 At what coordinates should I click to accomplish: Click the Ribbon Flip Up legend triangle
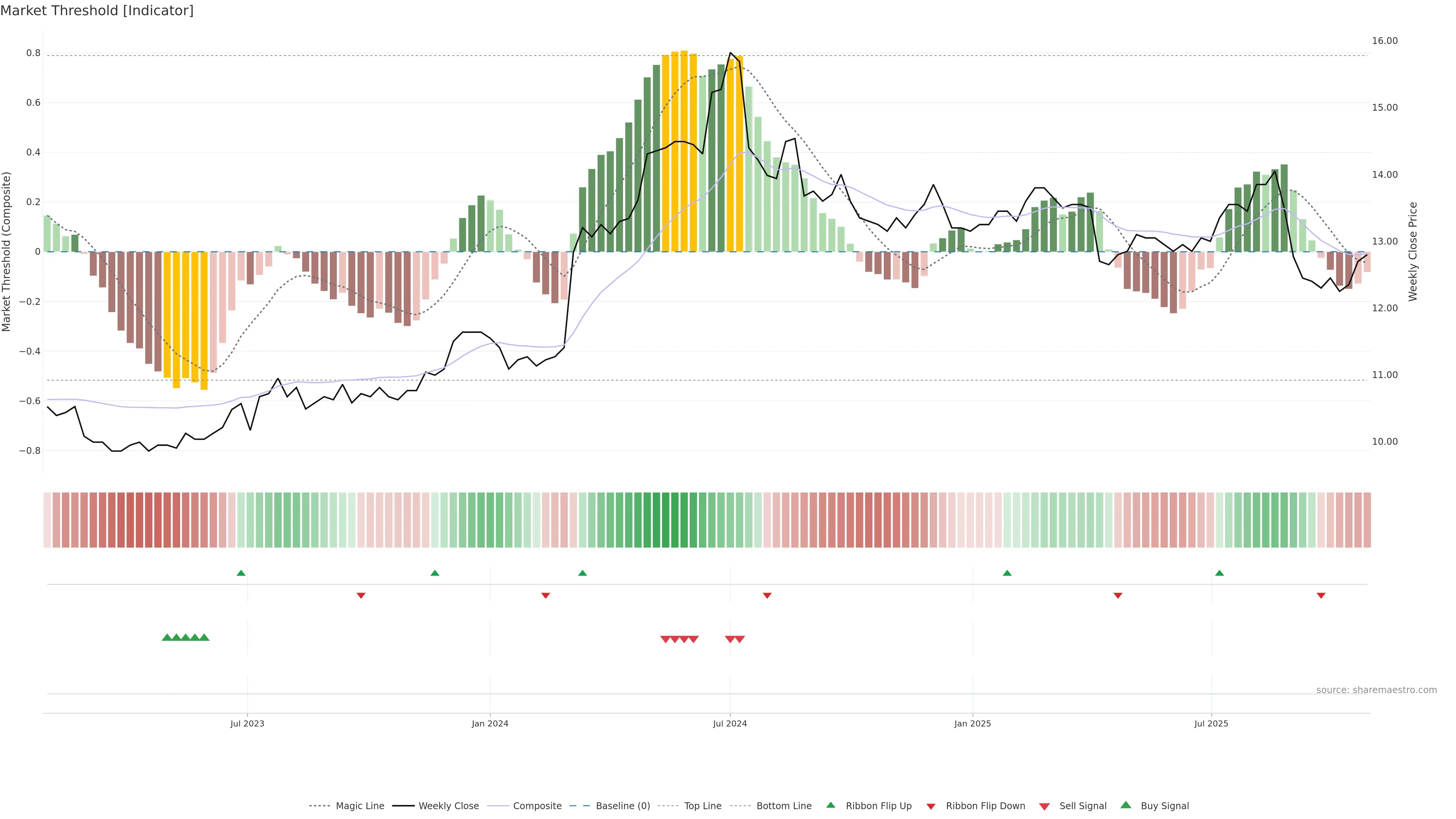(x=830, y=805)
